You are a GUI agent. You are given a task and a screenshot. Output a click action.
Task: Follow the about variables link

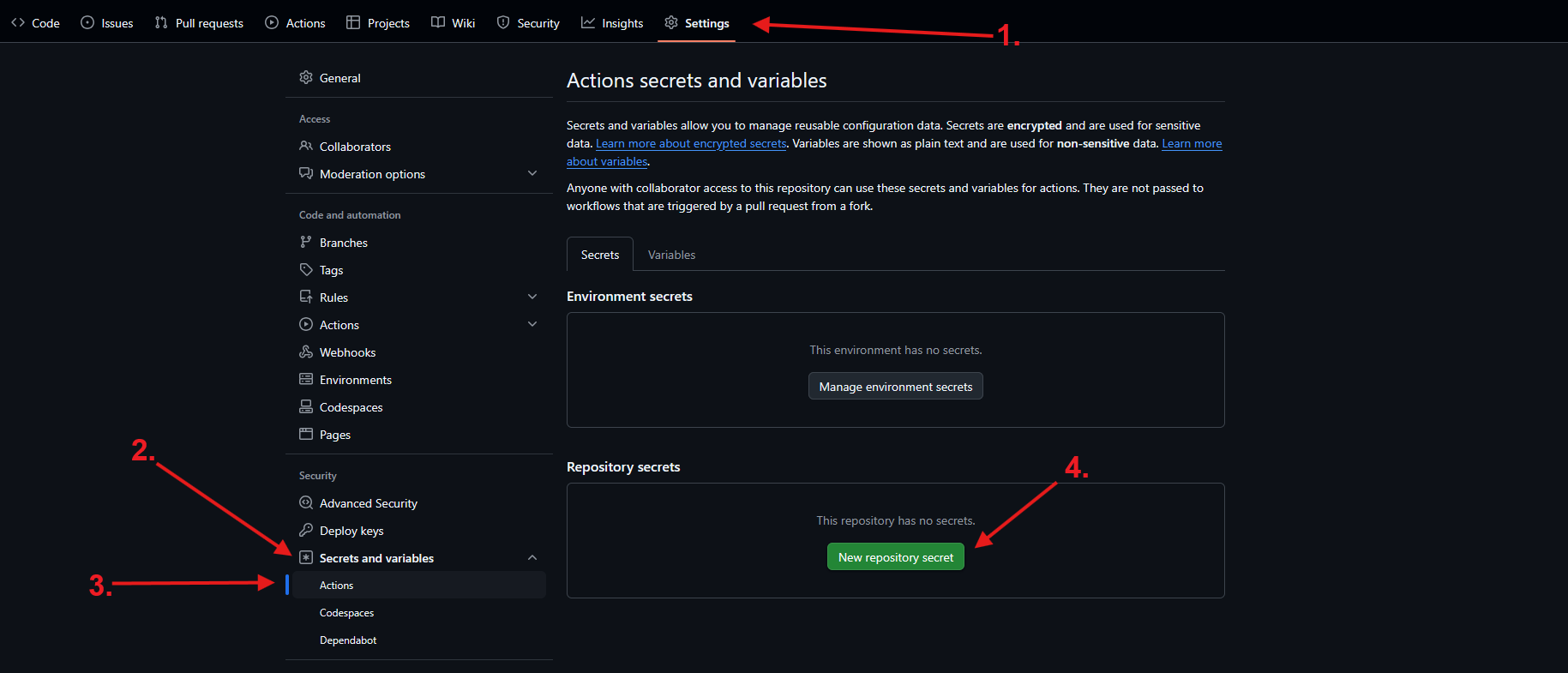click(x=607, y=161)
